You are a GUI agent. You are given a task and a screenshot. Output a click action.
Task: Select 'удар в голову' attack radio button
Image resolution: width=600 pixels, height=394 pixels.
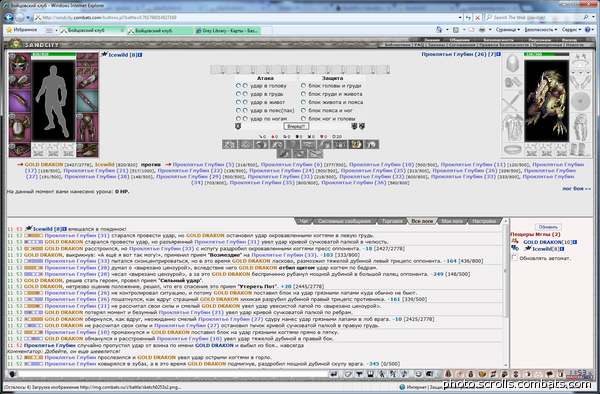click(x=238, y=86)
